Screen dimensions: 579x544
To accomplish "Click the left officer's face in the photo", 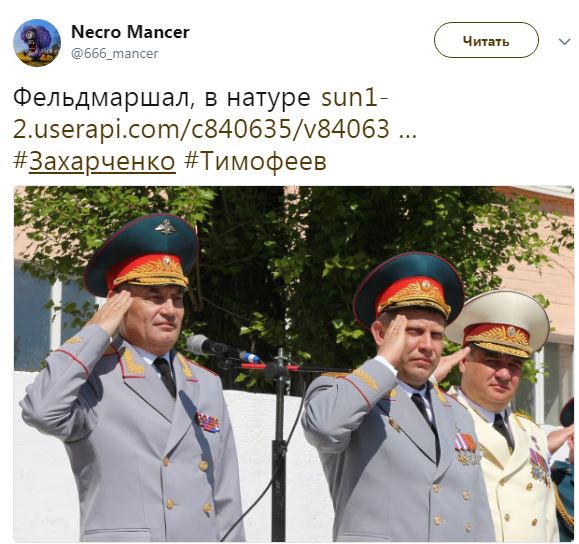I will (x=155, y=316).
